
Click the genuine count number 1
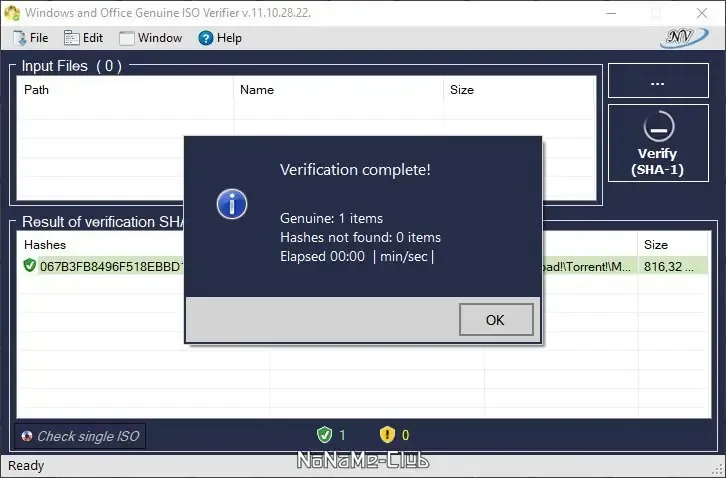342,435
